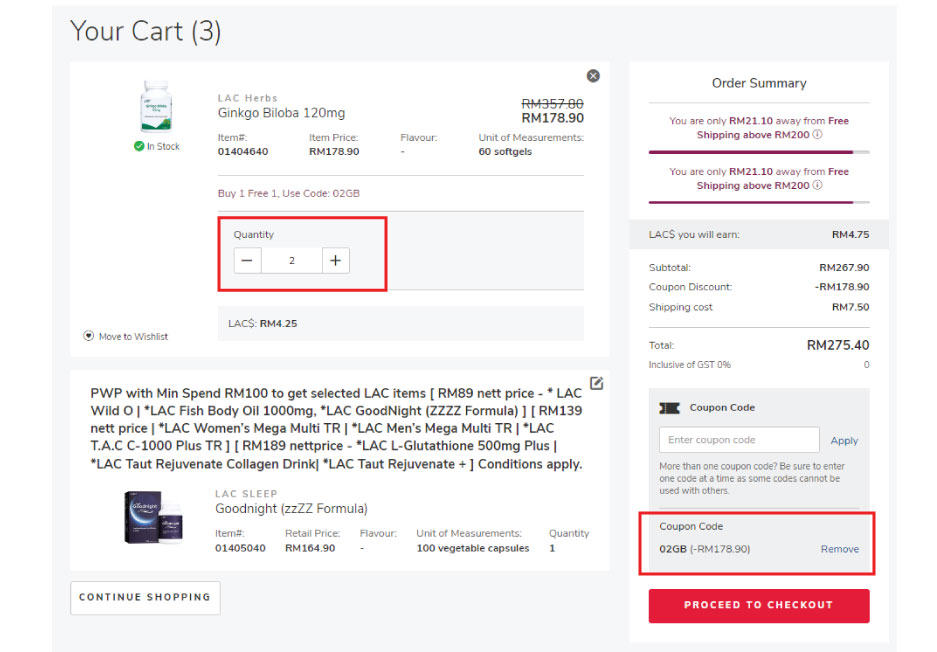937x652 pixels.
Task: Remove the 02GB coupon
Action: coord(840,549)
